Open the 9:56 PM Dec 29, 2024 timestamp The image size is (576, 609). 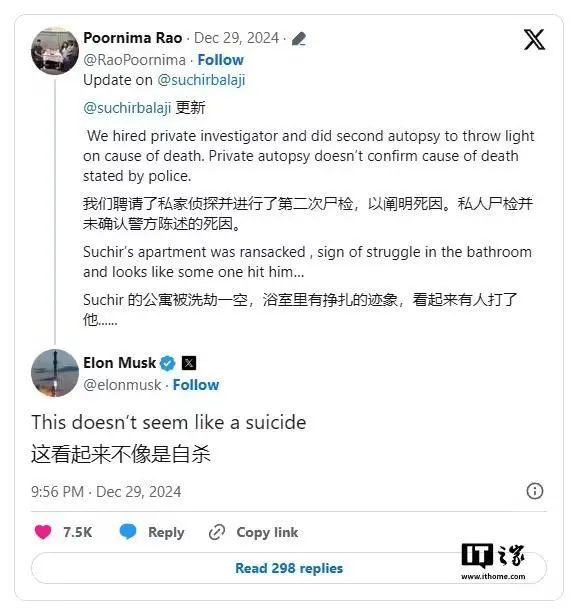point(106,492)
